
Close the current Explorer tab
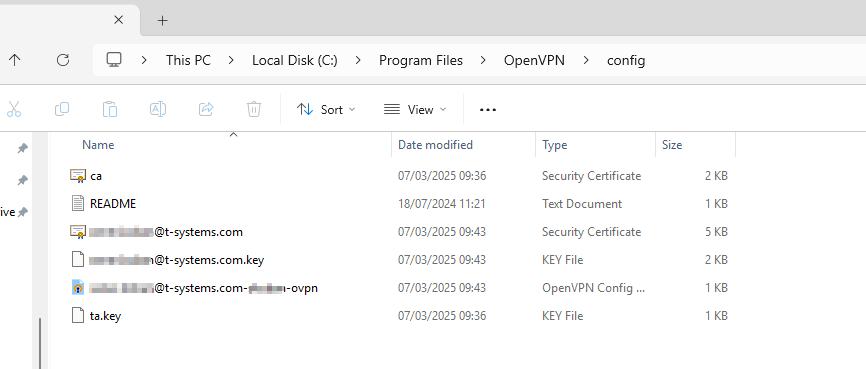pos(118,20)
